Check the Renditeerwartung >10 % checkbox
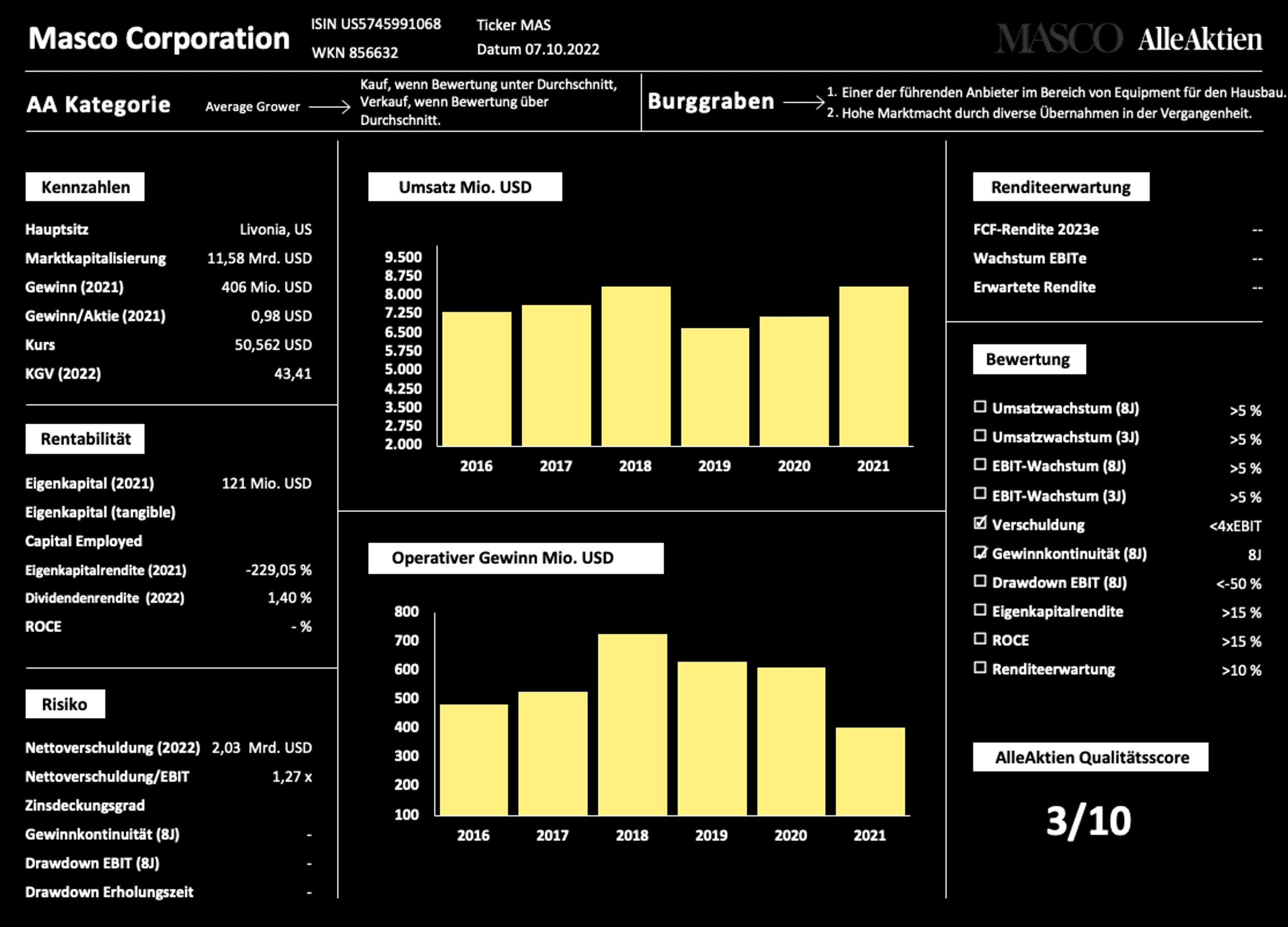This screenshot has height=927, width=1288. point(980,667)
